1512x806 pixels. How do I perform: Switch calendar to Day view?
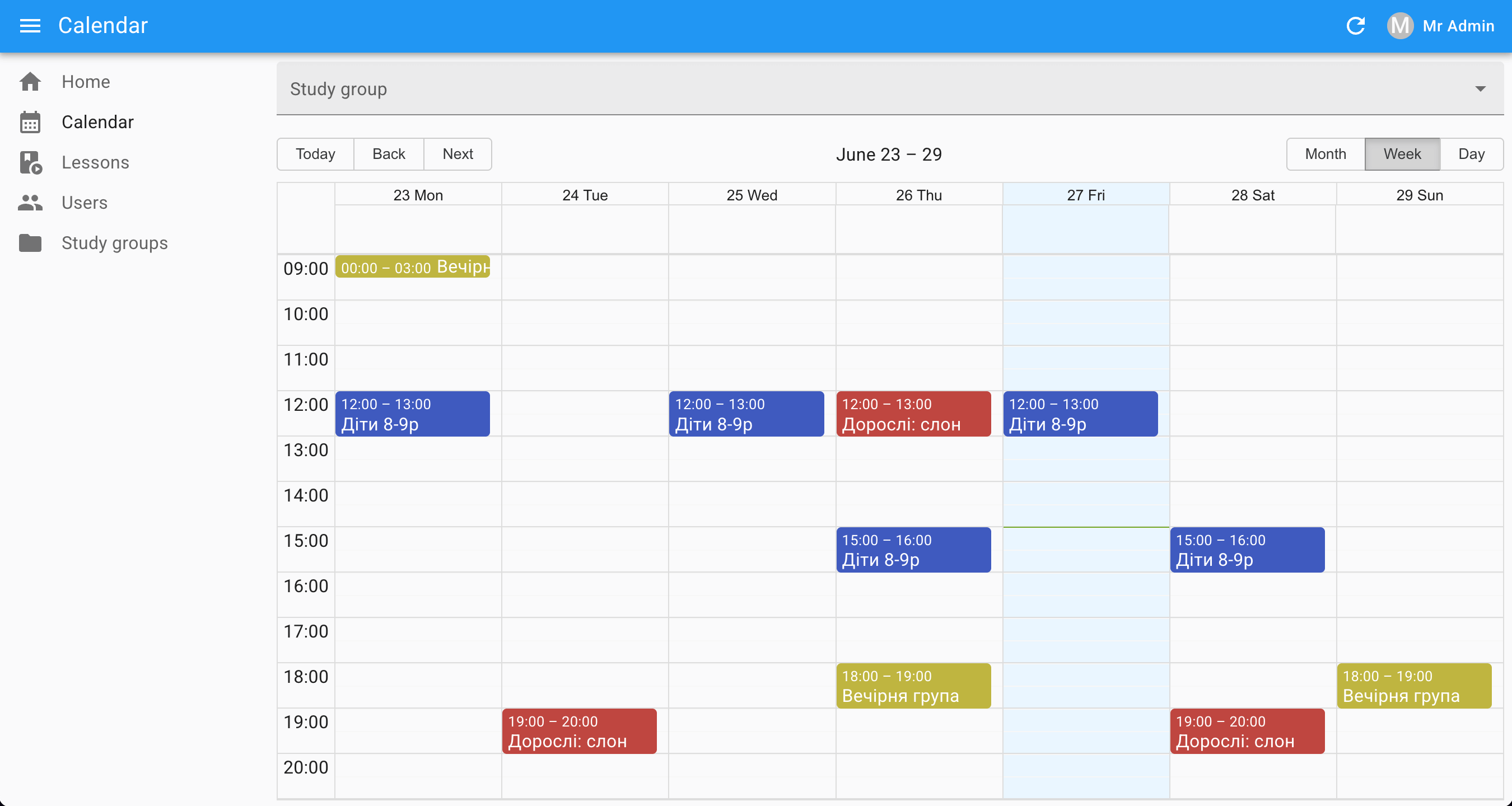coord(1471,154)
